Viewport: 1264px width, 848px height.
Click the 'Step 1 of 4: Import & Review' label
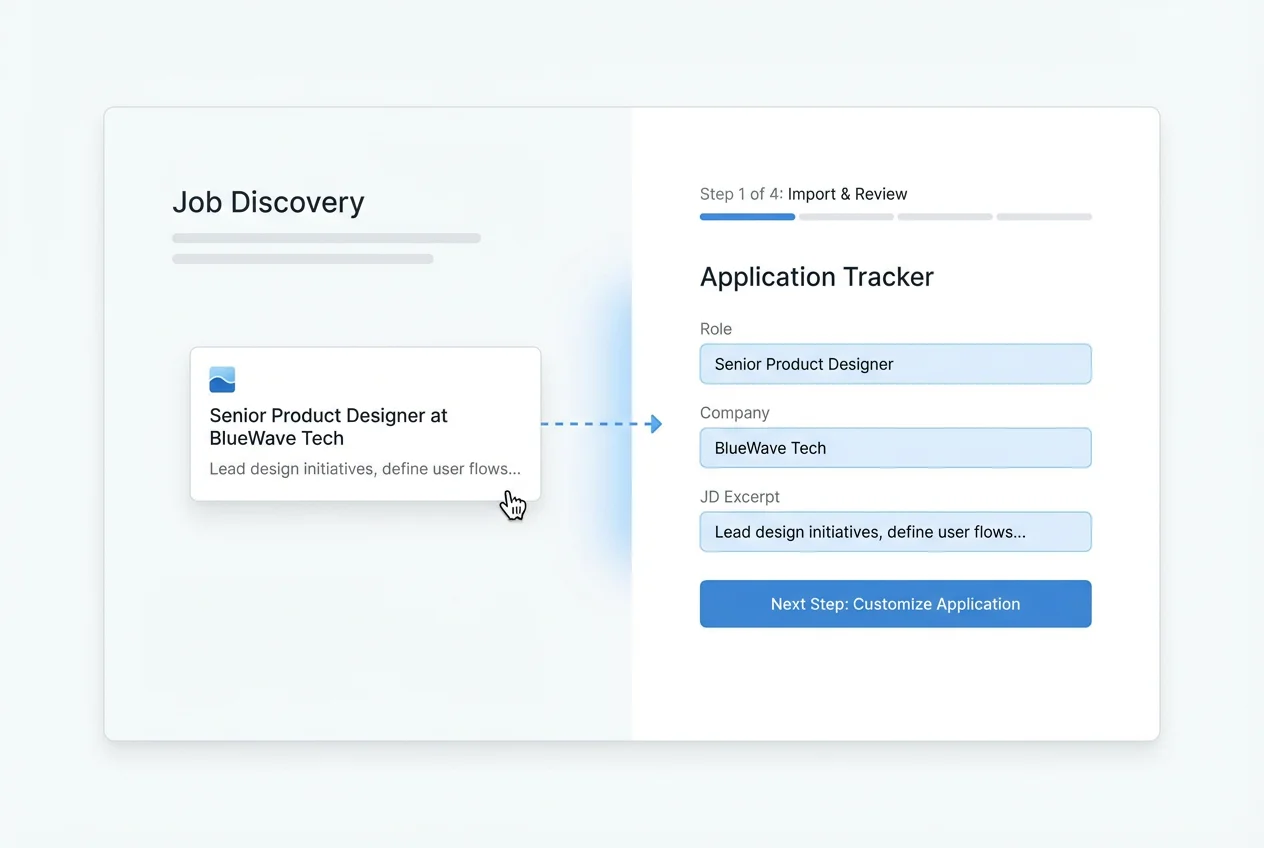pos(804,194)
